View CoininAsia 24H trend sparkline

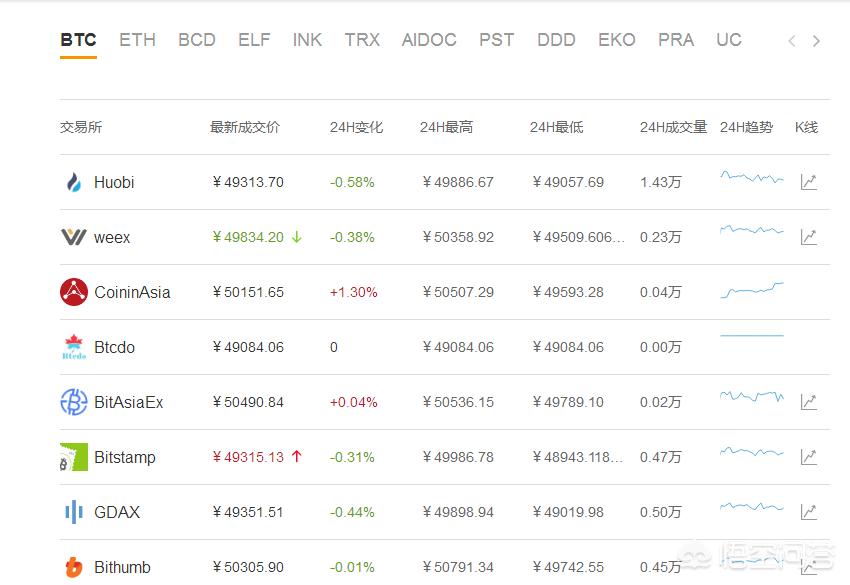click(x=751, y=291)
